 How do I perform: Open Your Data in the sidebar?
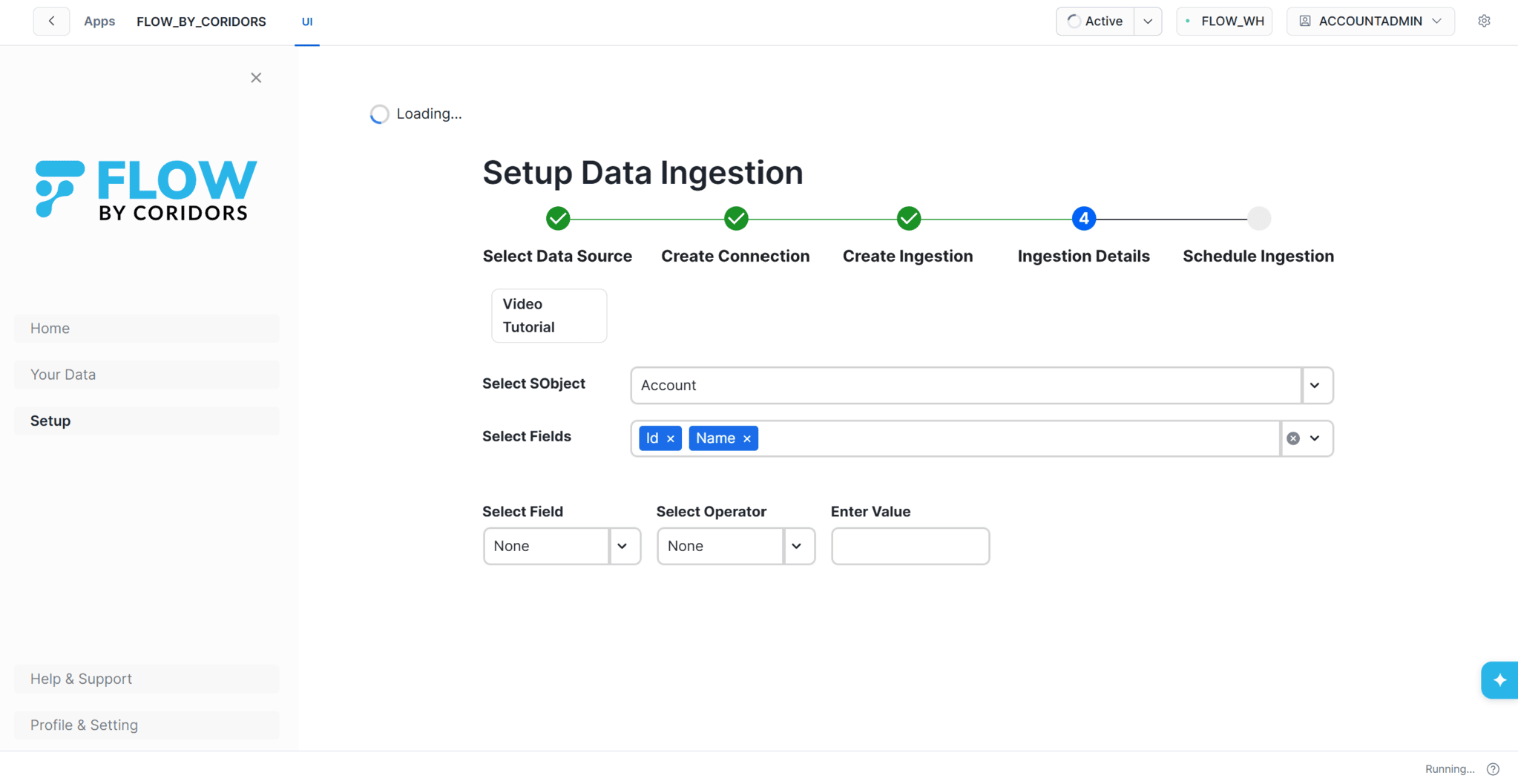147,375
